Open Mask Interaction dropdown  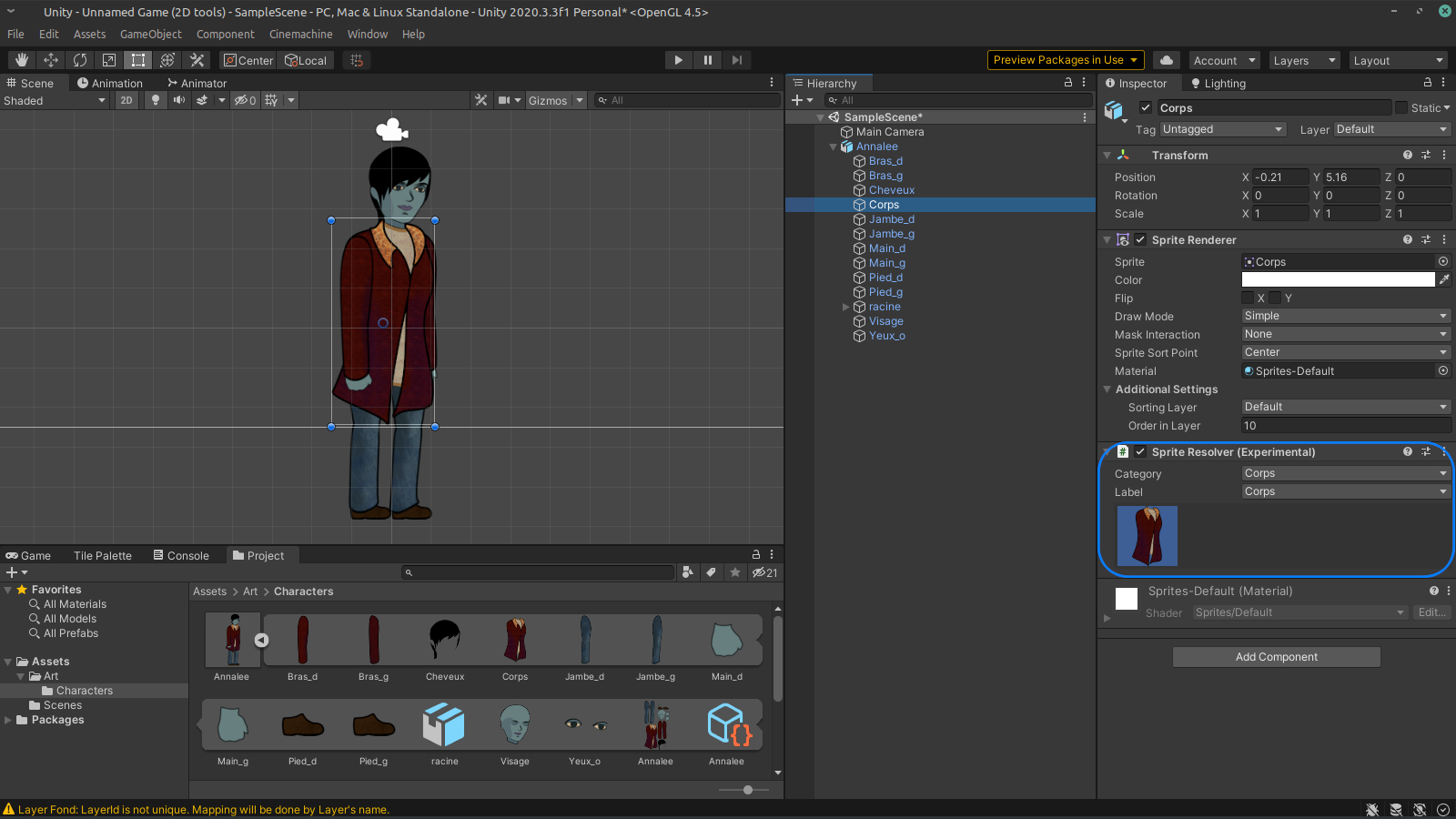coord(1347,334)
